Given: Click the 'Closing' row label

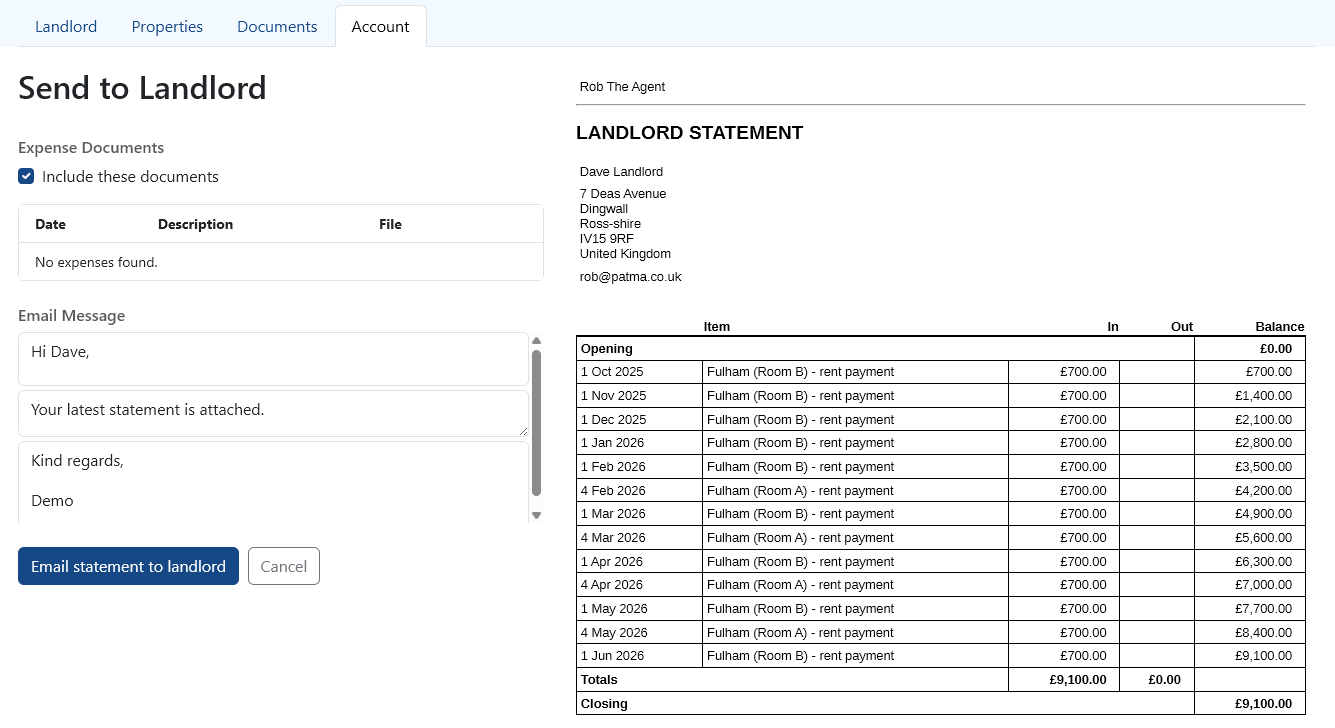Looking at the screenshot, I should (605, 704).
